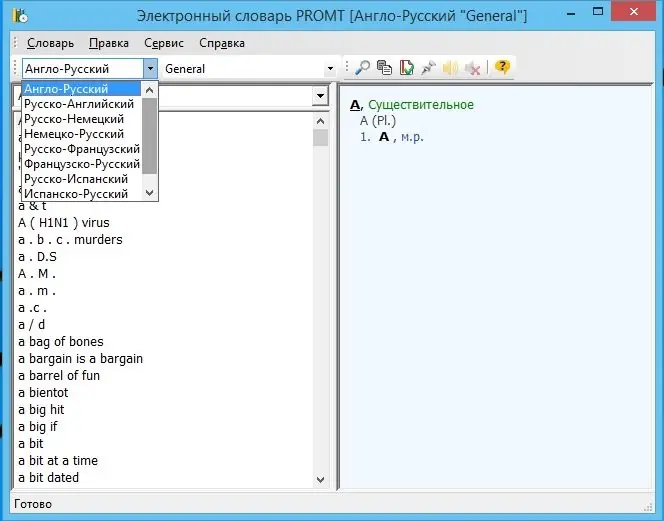Image resolution: width=664 pixels, height=521 pixels.
Task: Select 'a barrel of fun' entry
Action: click(x=59, y=376)
